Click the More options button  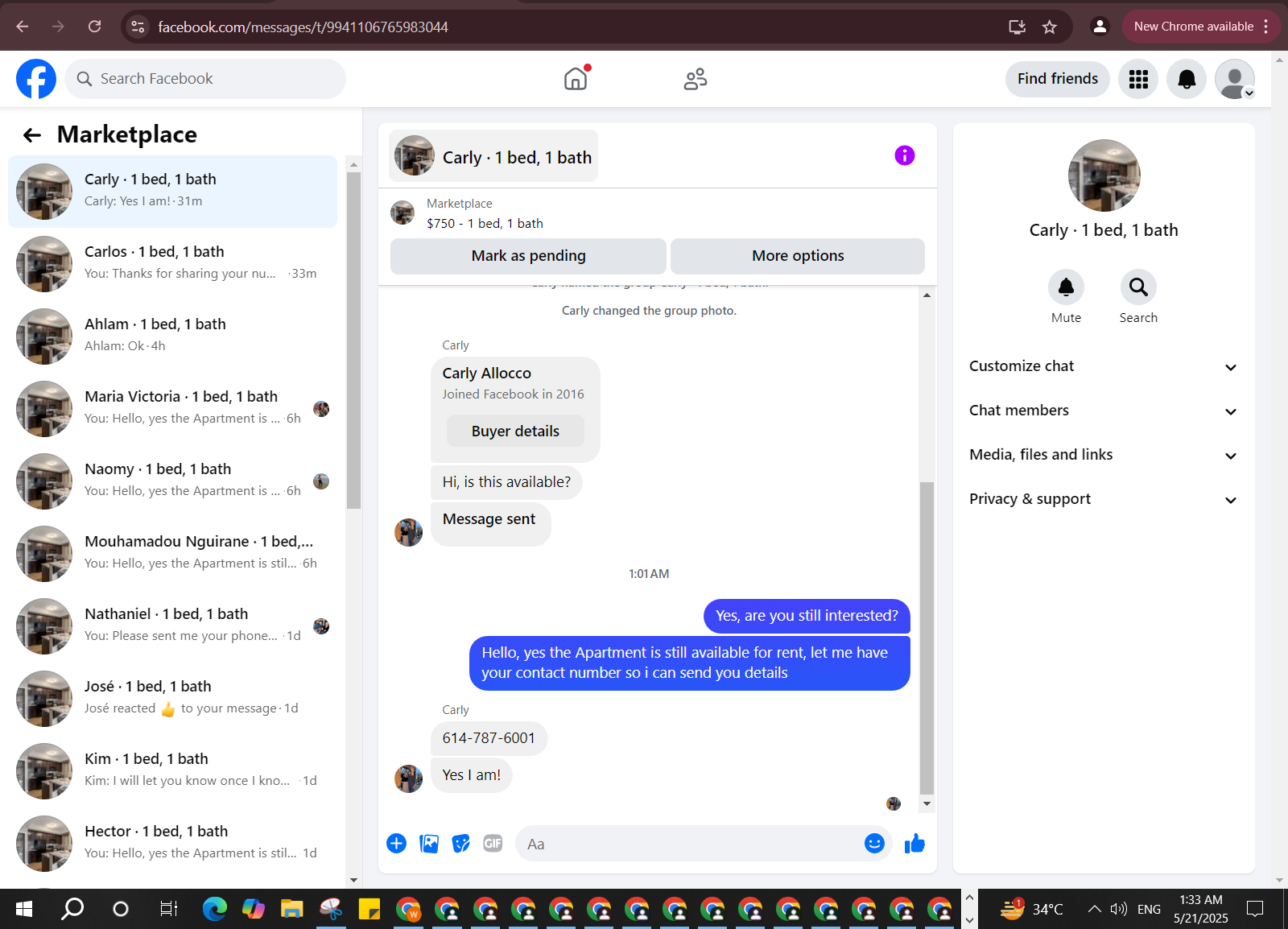[798, 256]
